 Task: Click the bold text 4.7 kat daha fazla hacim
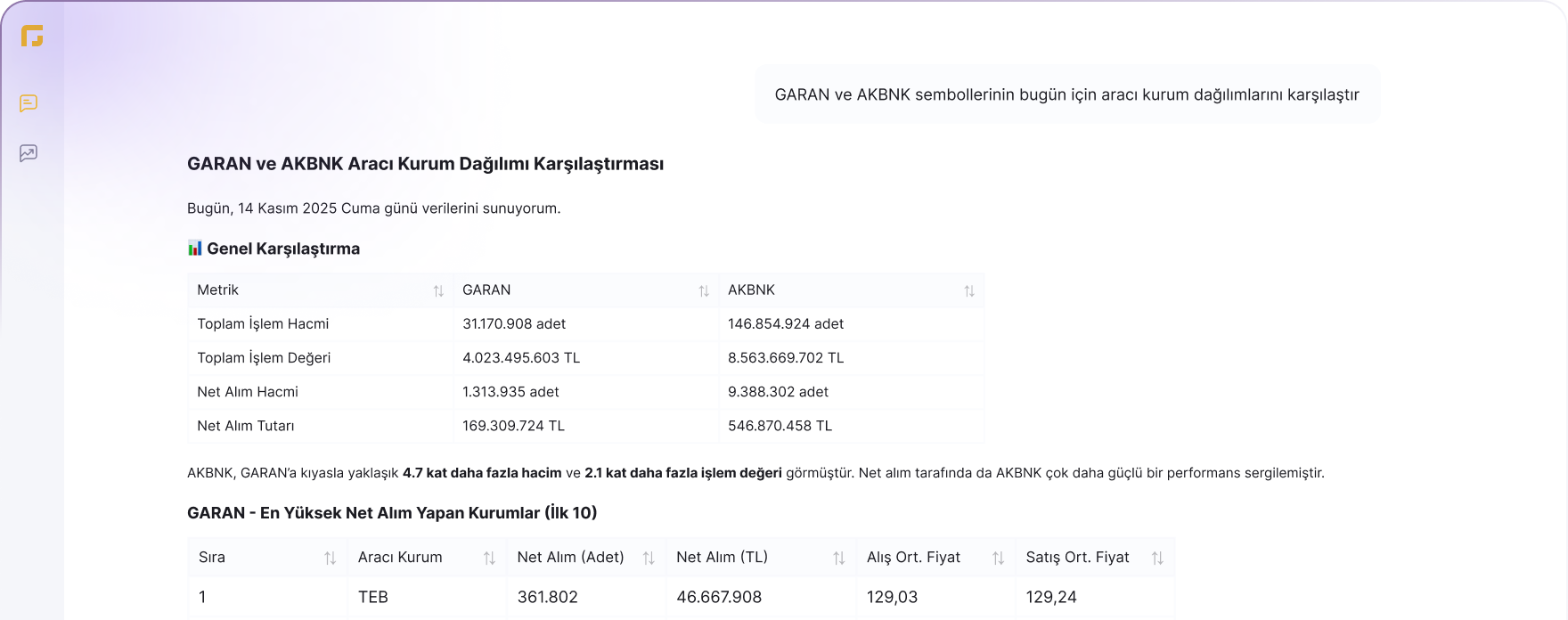(x=482, y=473)
